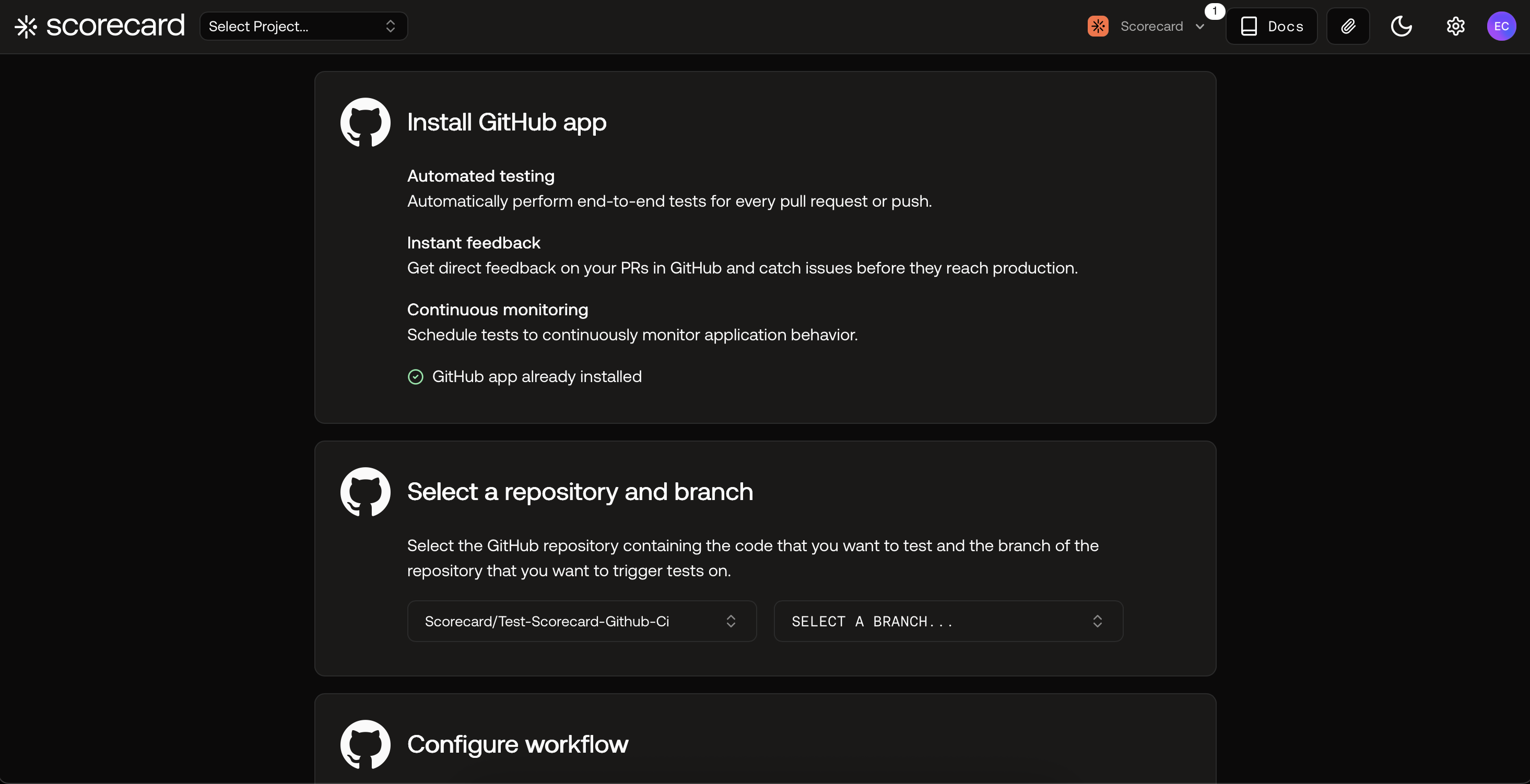
Task: Click the Select Project chevron arrows
Action: 390,26
